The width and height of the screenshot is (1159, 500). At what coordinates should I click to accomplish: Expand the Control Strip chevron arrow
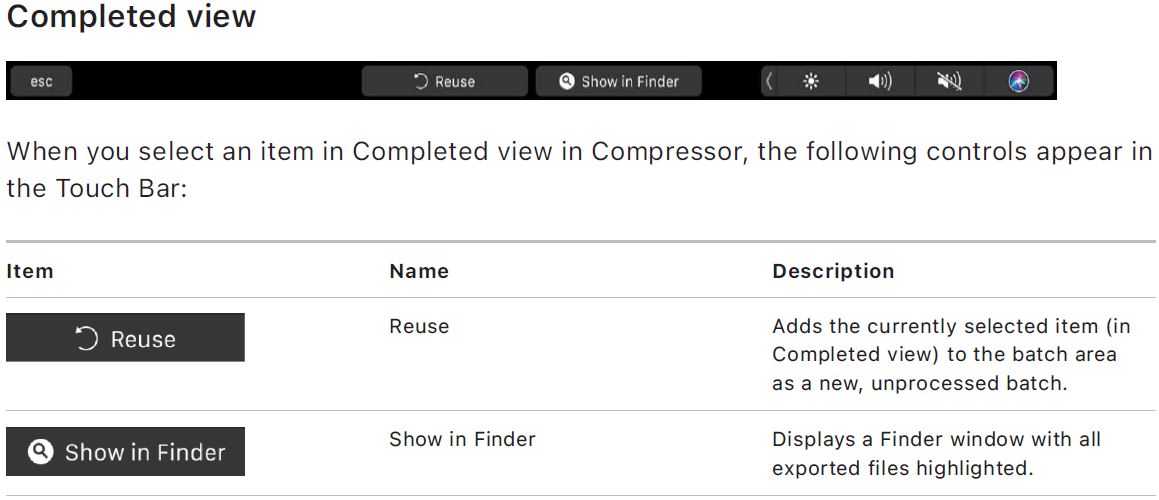point(768,82)
